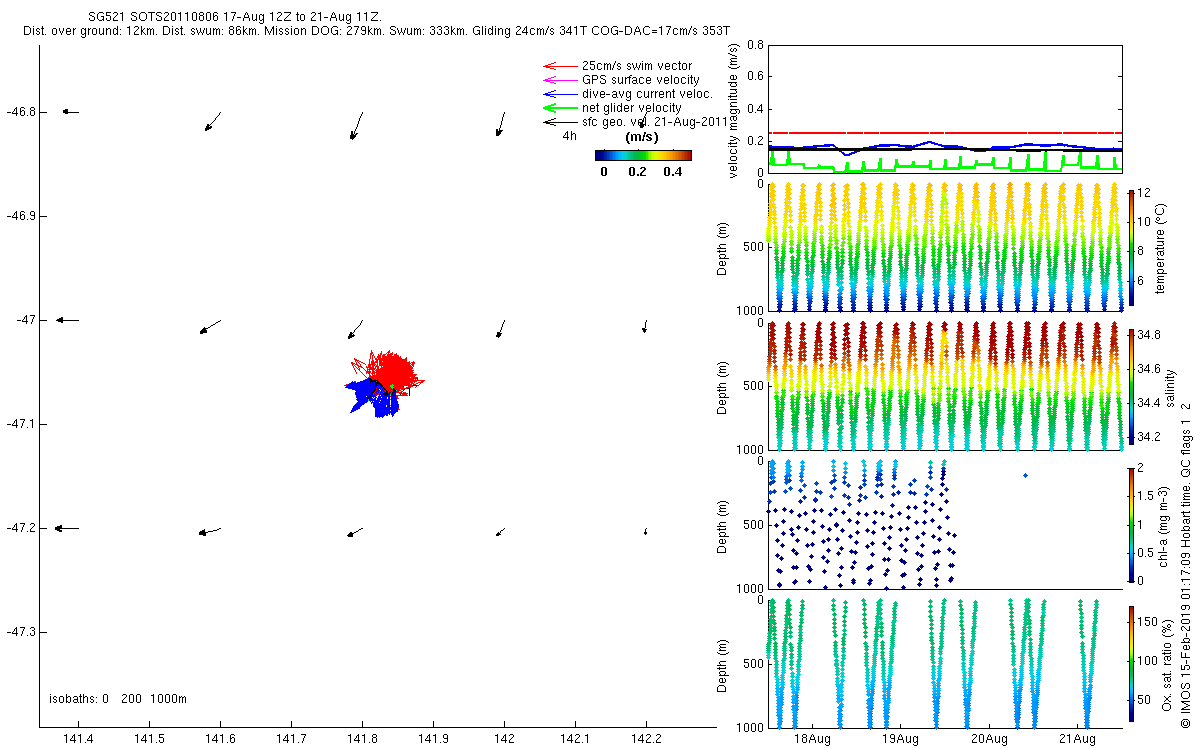Click the '4h' label under the legend

click(x=570, y=136)
